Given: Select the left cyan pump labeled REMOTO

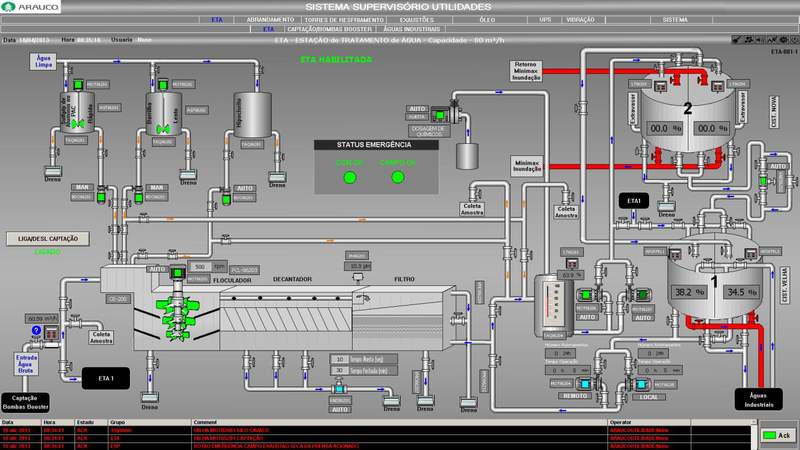Looking at the screenshot, I should [x=585, y=384].
